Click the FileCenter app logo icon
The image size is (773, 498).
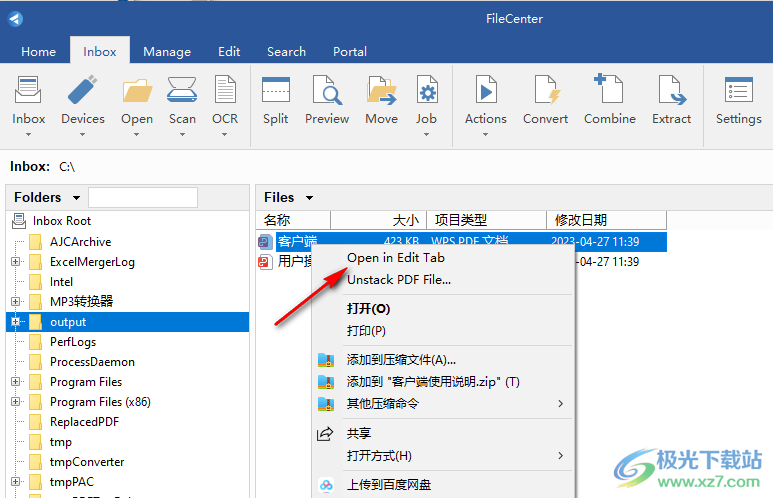click(x=15, y=19)
